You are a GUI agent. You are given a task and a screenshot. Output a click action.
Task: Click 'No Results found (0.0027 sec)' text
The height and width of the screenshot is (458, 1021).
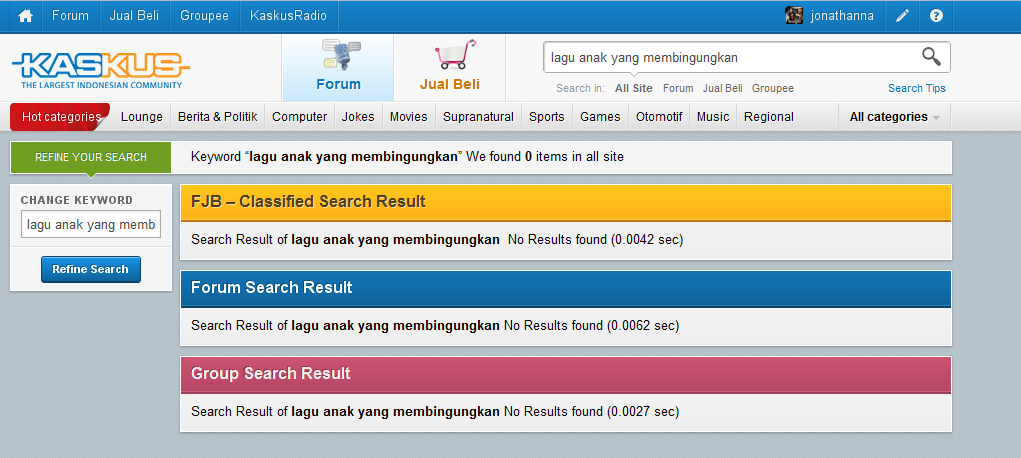(591, 412)
